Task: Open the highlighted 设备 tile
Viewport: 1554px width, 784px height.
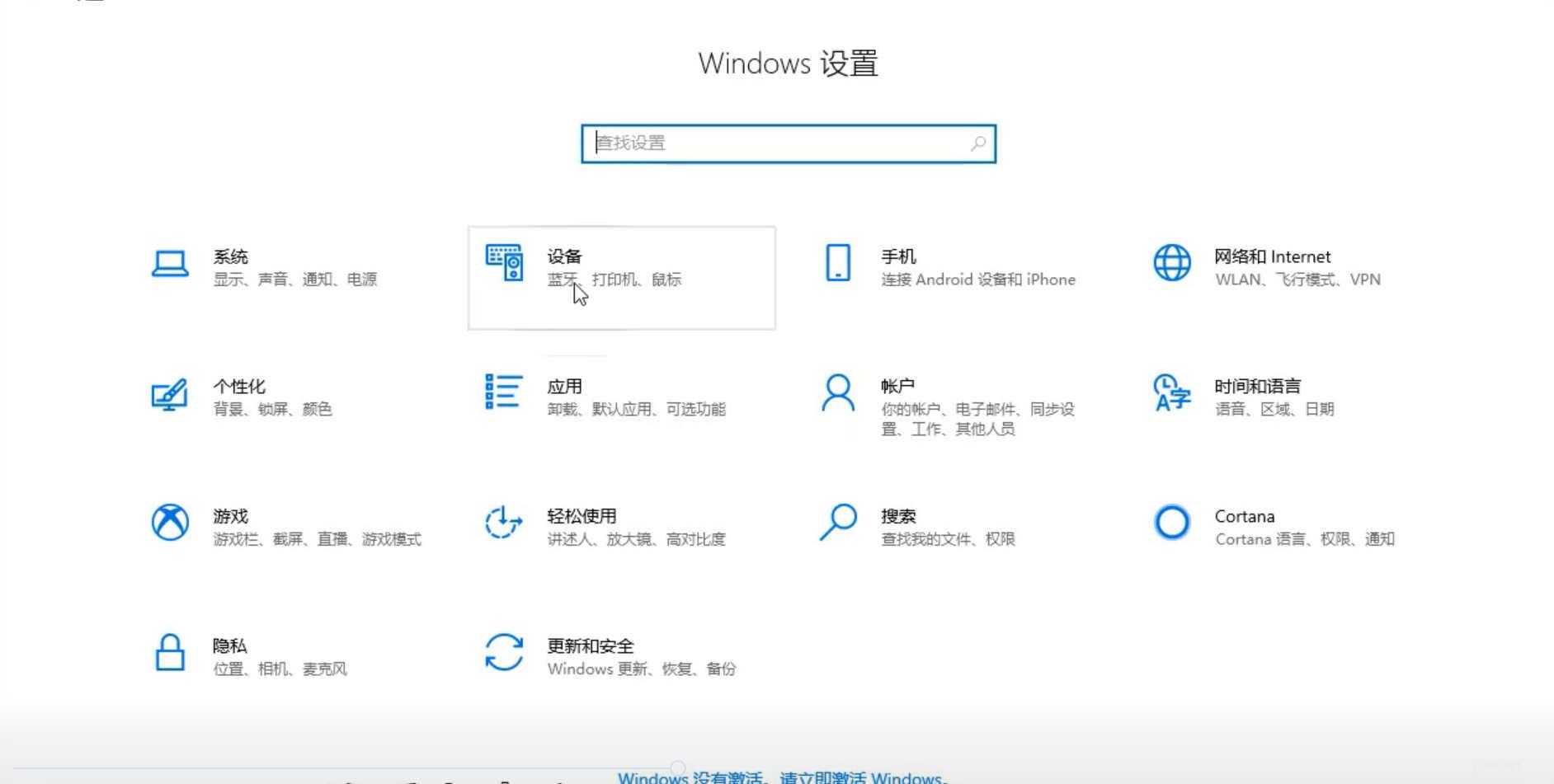Action: (x=620, y=278)
